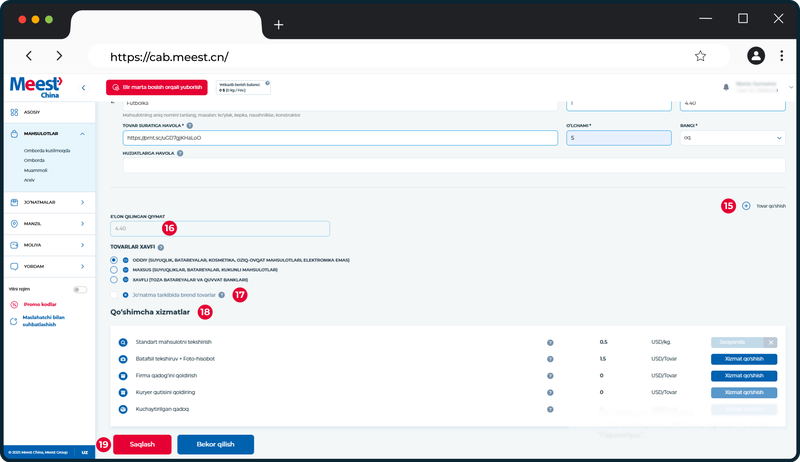
Task: Click the Tovar suratiga havola URL field
Action: [340, 138]
